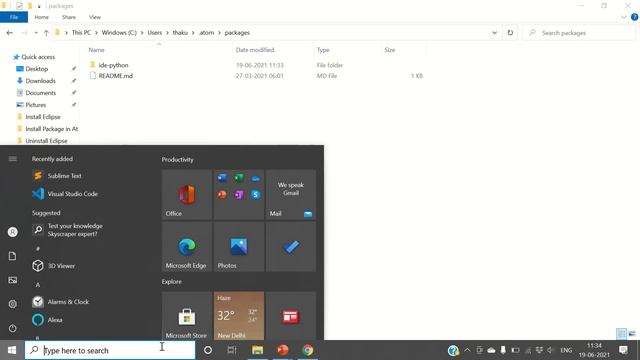Viewport: 640px width, 360px height.
Task: Click thaku in the address path
Action: 180,33
